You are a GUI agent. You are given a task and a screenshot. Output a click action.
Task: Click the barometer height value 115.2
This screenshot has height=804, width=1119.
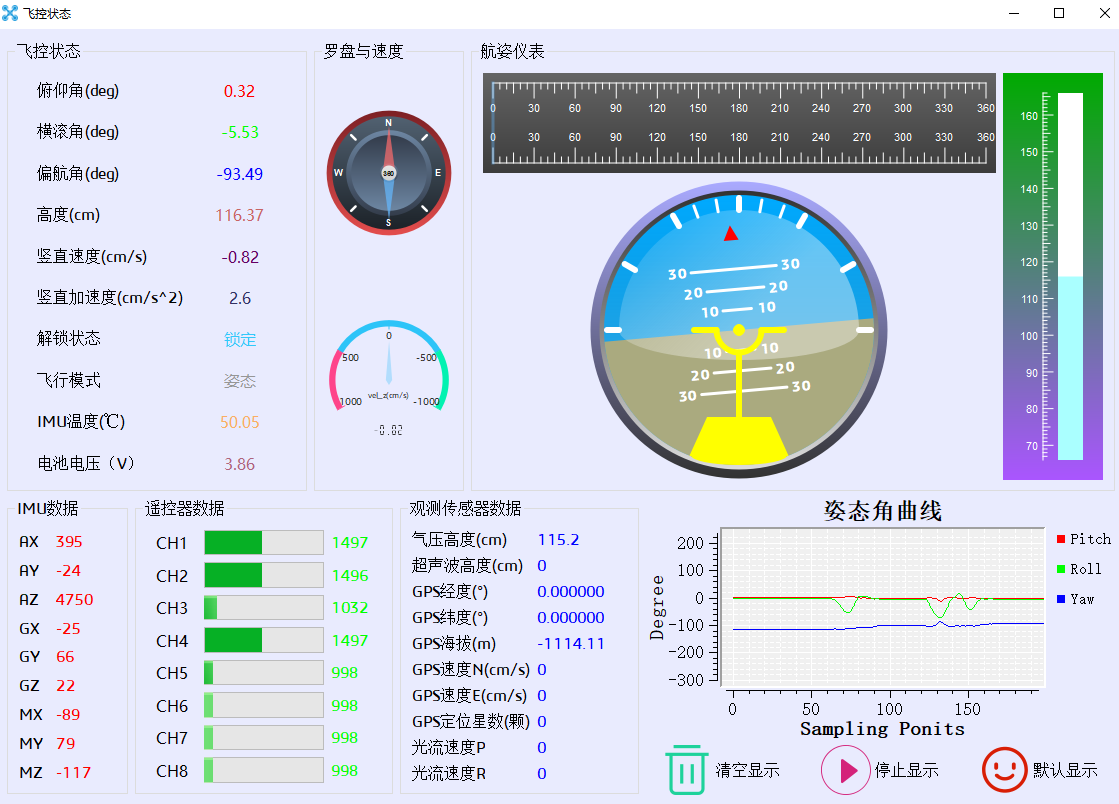click(558, 539)
